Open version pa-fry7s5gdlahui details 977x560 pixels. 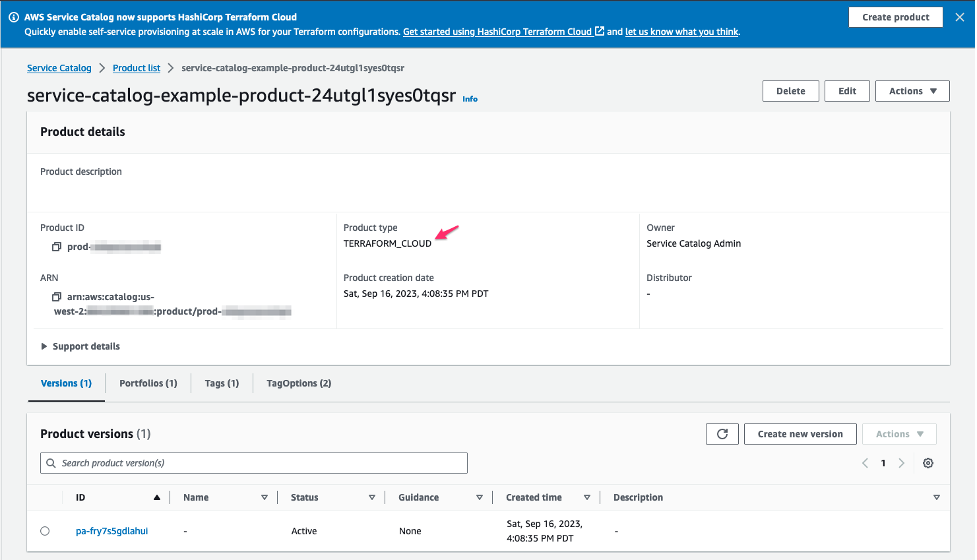(x=112, y=531)
